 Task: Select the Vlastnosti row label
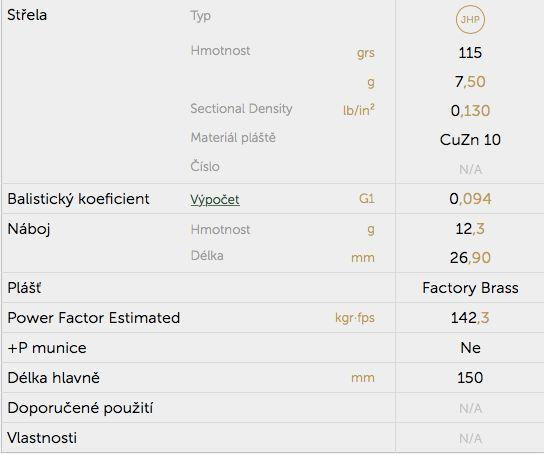click(42, 438)
